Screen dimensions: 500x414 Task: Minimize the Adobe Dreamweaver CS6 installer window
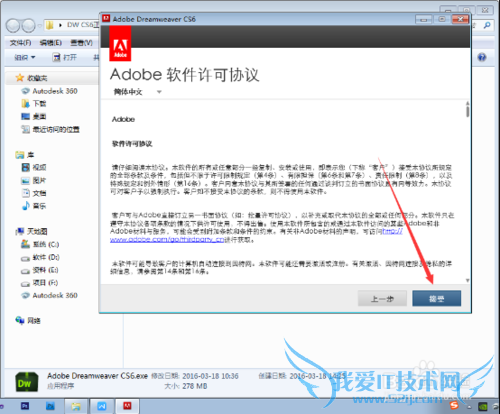424,19
